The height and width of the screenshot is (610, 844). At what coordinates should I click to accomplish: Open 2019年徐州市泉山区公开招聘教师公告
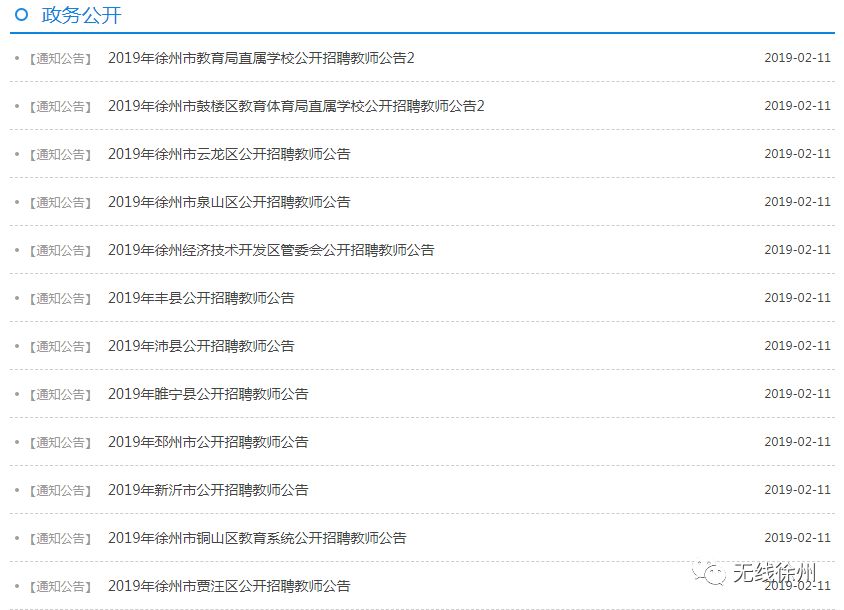coord(229,202)
